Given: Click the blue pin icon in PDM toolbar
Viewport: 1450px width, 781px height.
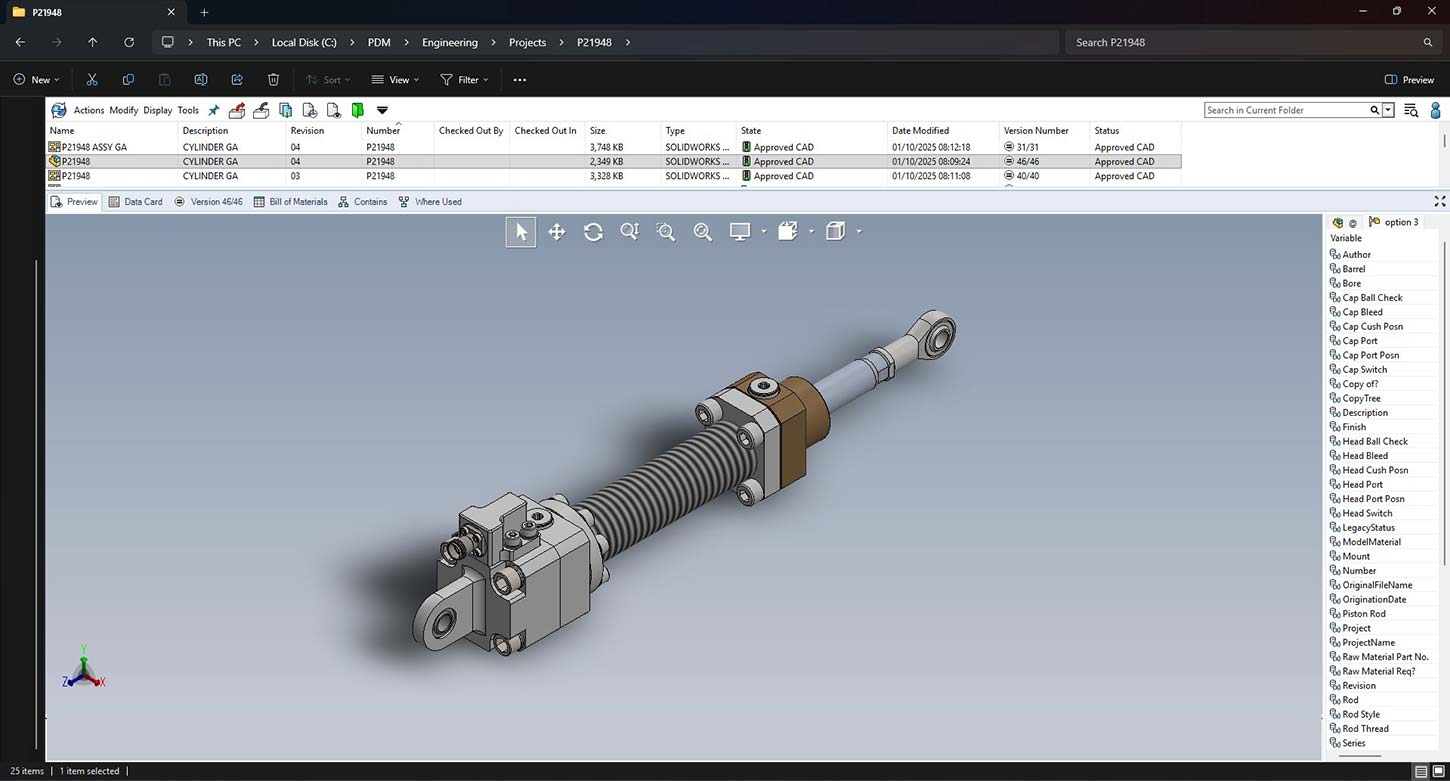Looking at the screenshot, I should [213, 110].
